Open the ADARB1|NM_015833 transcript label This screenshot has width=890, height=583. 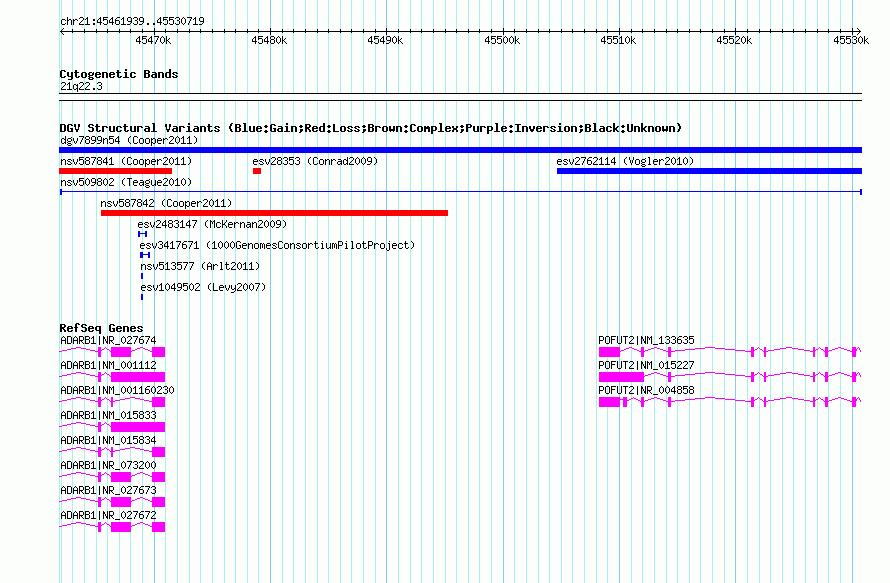[x=108, y=415]
